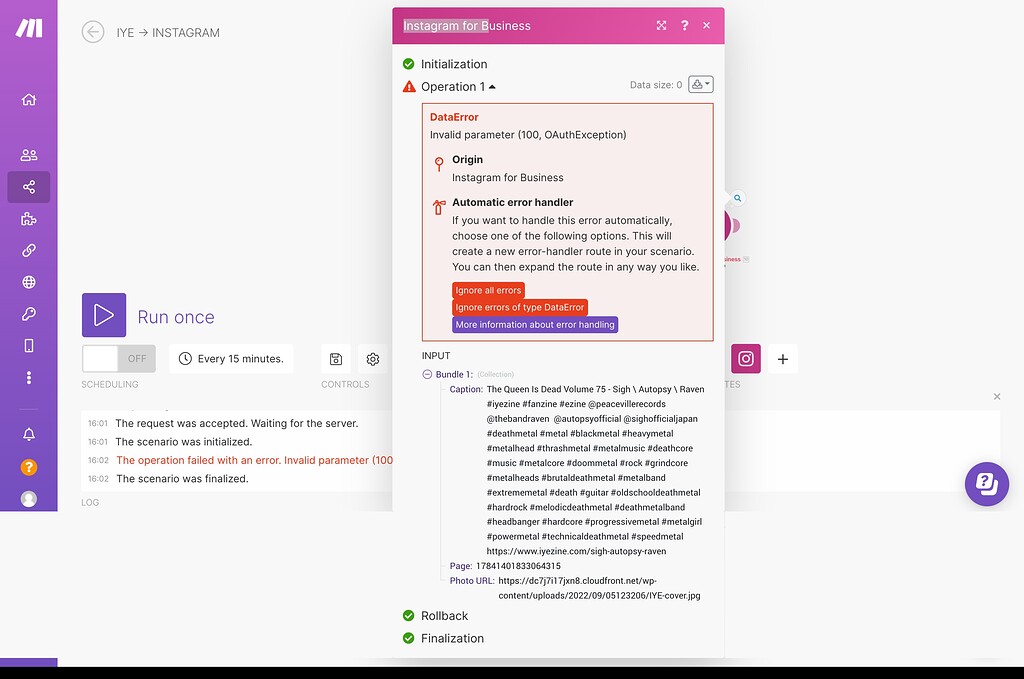The width and height of the screenshot is (1024, 679).
Task: Click the iyezine.com sigh-autopsy-raven URL
Action: pos(576,551)
